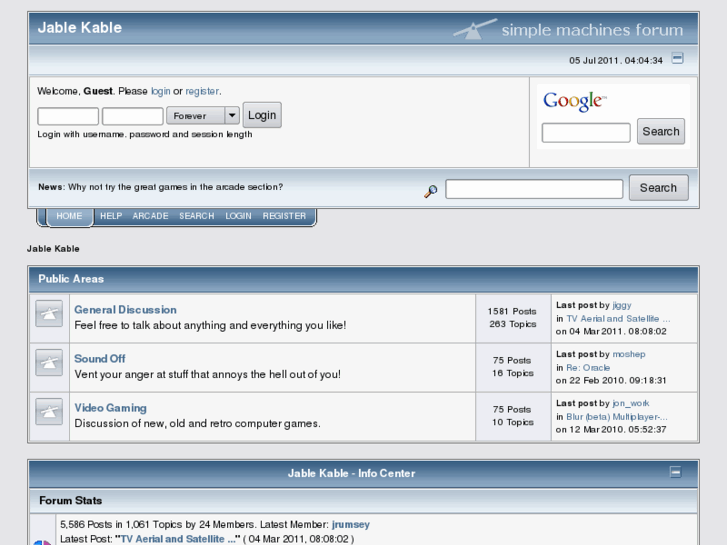
Task: Open the Help menu item
Action: 111,216
